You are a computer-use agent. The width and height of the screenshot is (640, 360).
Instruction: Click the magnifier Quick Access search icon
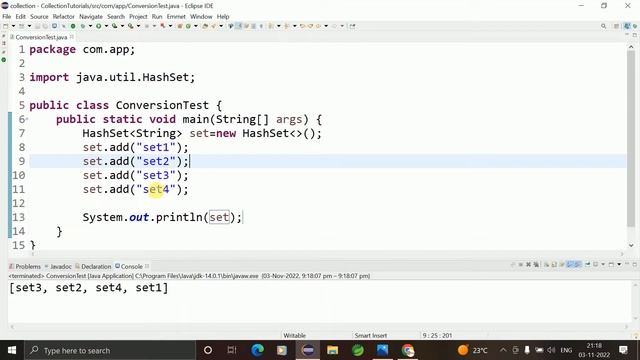click(x=603, y=26)
